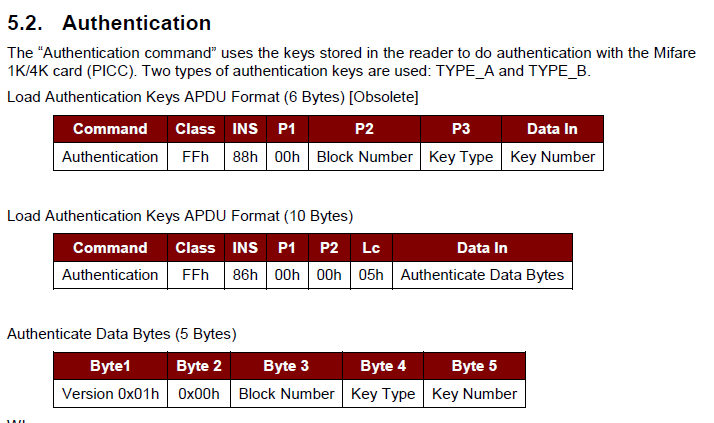Select the Authenticate Data Bytes table cell

click(x=482, y=275)
